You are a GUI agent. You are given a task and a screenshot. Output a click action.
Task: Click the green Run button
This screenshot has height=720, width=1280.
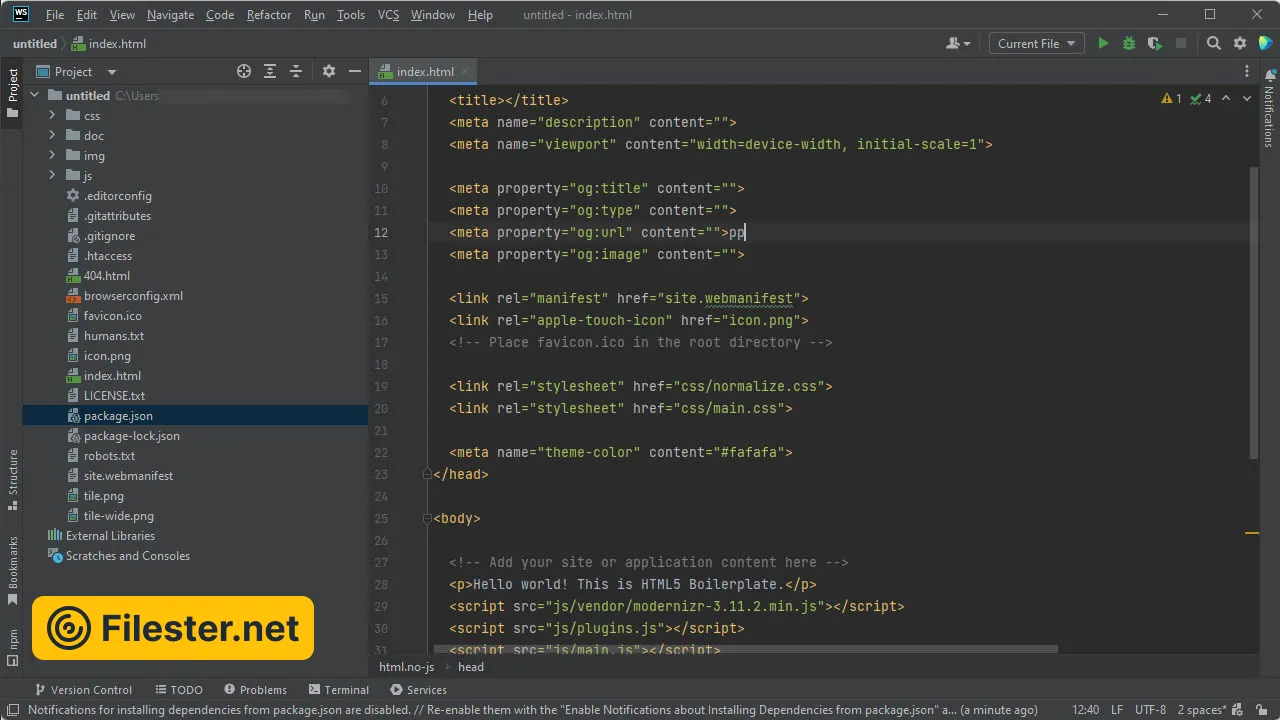(x=1103, y=43)
